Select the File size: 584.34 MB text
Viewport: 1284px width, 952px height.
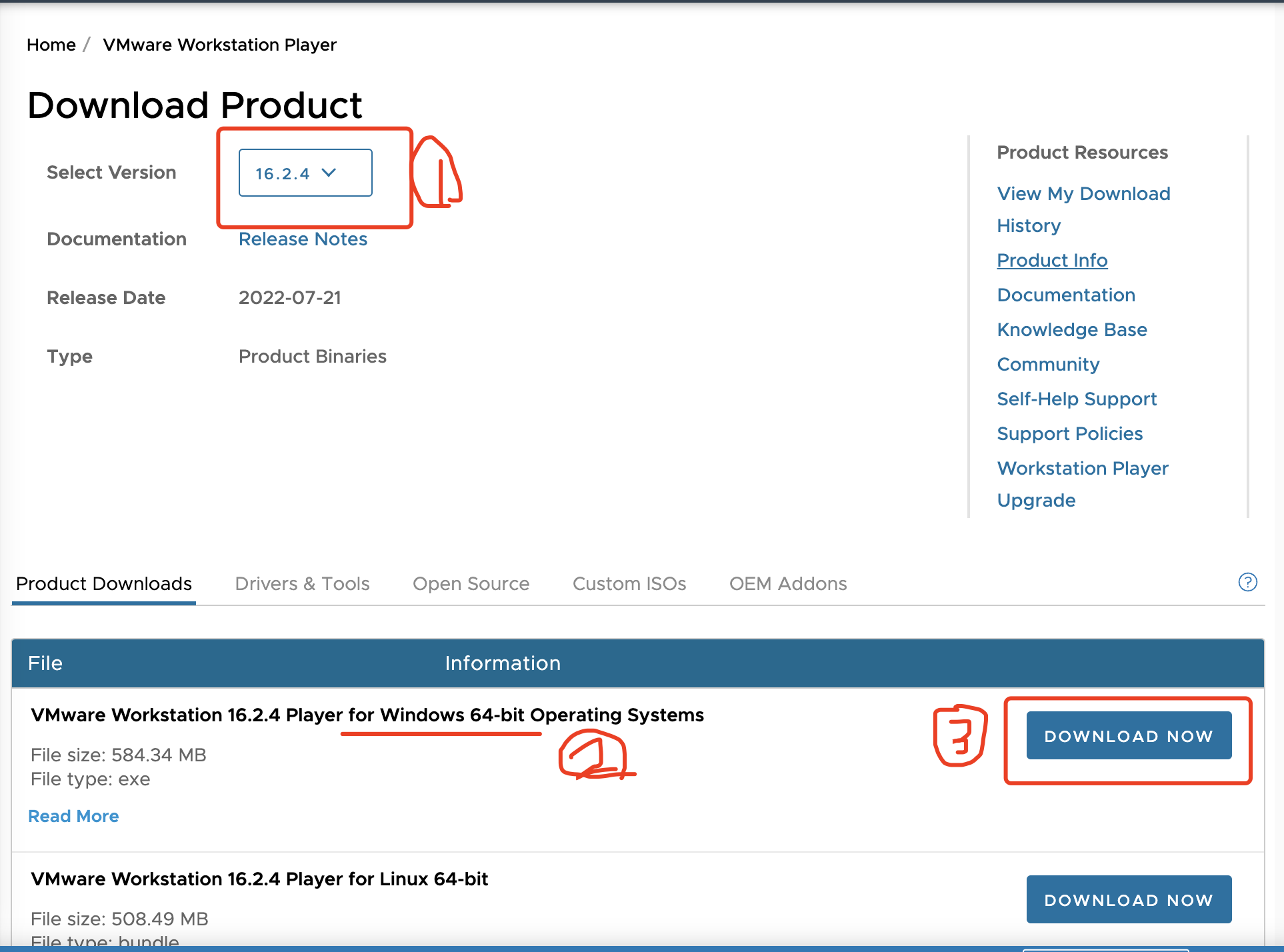(119, 755)
